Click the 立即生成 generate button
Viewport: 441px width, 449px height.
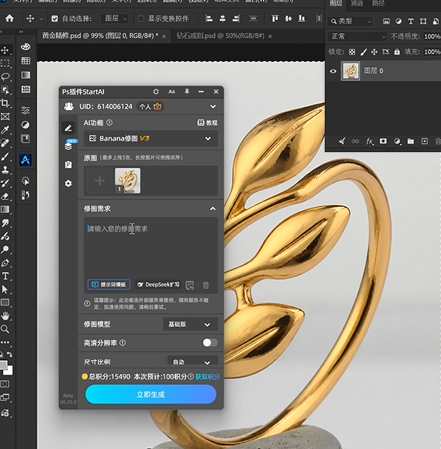[151, 394]
